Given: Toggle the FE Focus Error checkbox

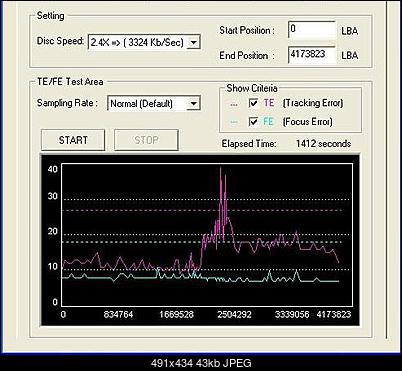Looking at the screenshot, I should [x=253, y=122].
